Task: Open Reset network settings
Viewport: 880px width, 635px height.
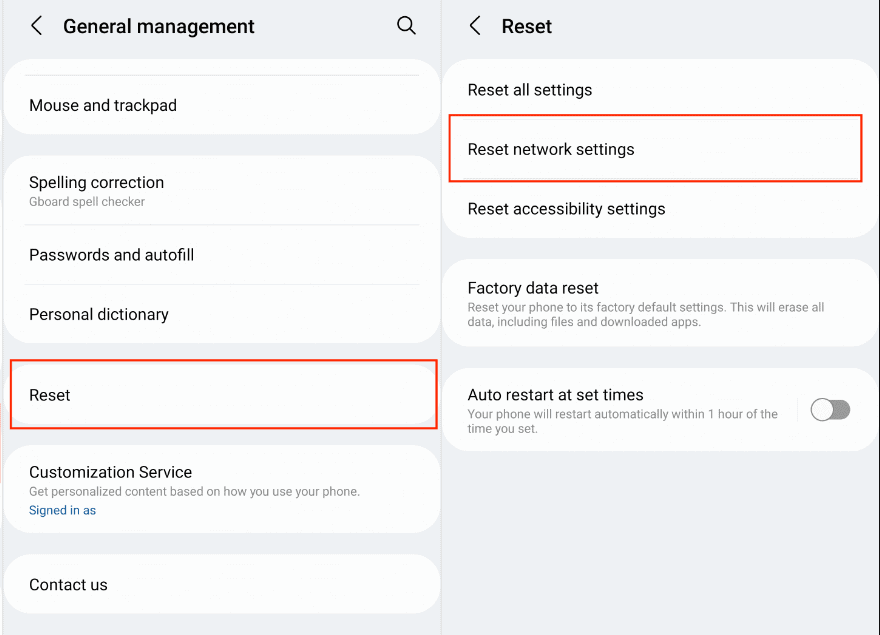Action: 551,149
